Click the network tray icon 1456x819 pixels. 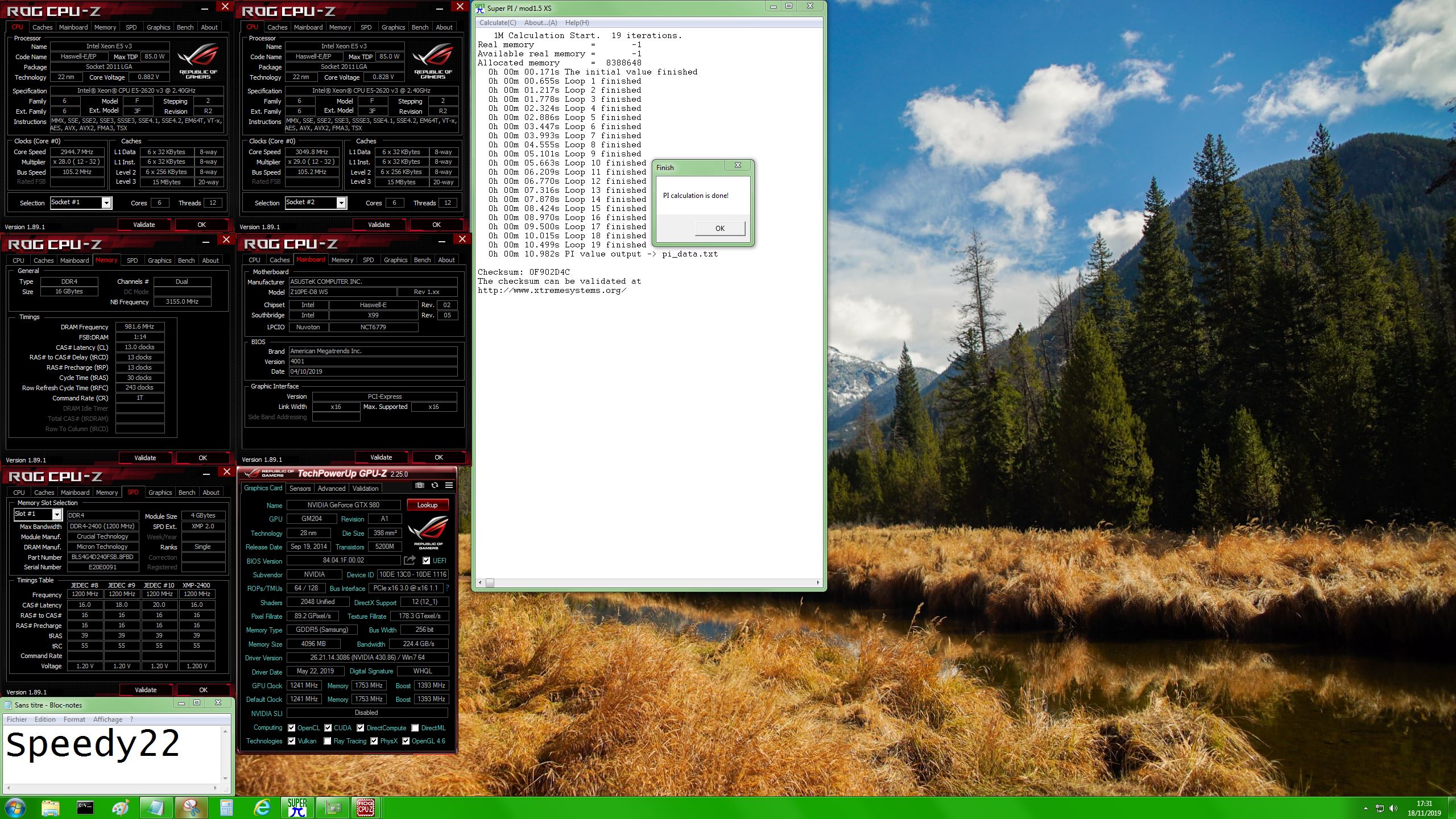[x=1379, y=808]
